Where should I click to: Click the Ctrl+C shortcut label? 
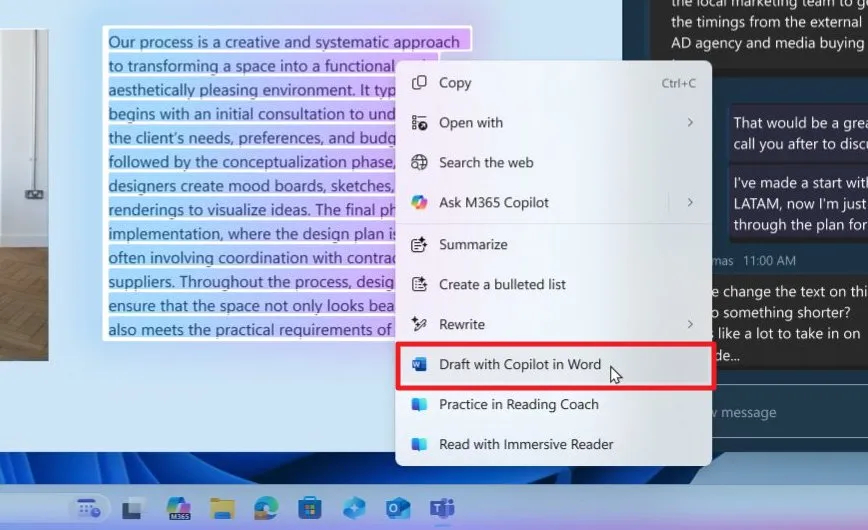click(679, 83)
